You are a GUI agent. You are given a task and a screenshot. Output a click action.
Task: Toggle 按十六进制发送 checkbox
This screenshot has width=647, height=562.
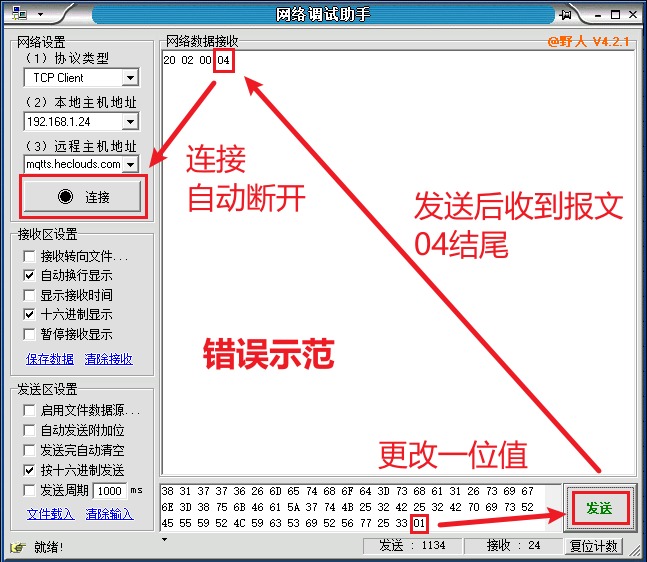tap(29, 470)
